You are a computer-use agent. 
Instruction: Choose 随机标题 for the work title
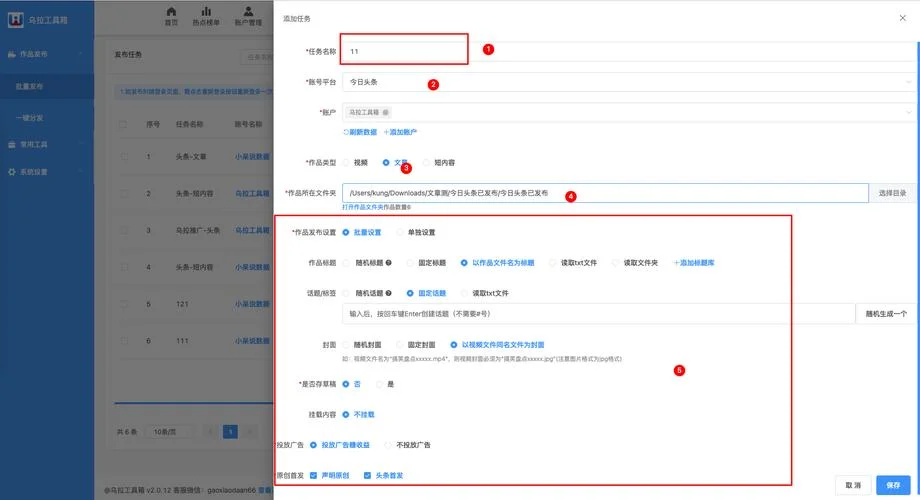tap(363, 263)
